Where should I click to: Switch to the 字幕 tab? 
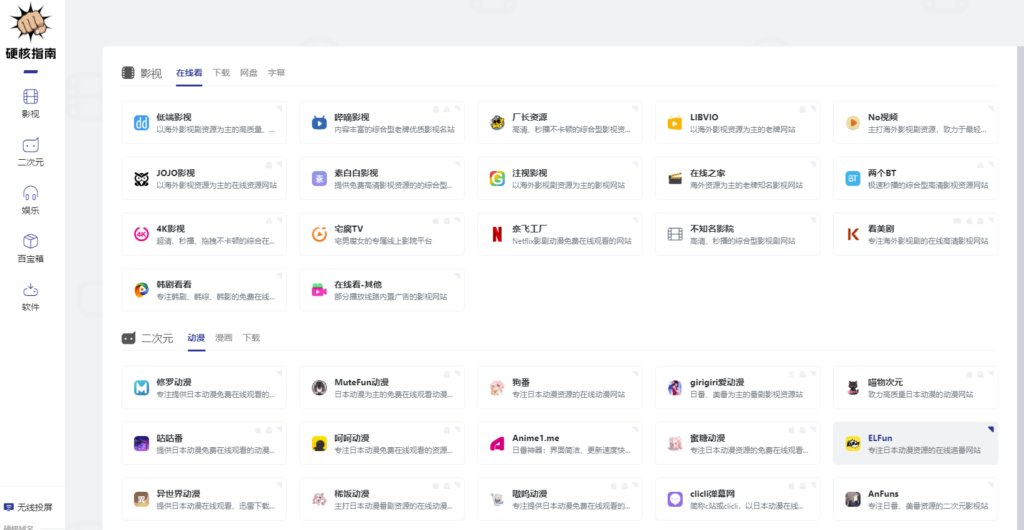(276, 73)
